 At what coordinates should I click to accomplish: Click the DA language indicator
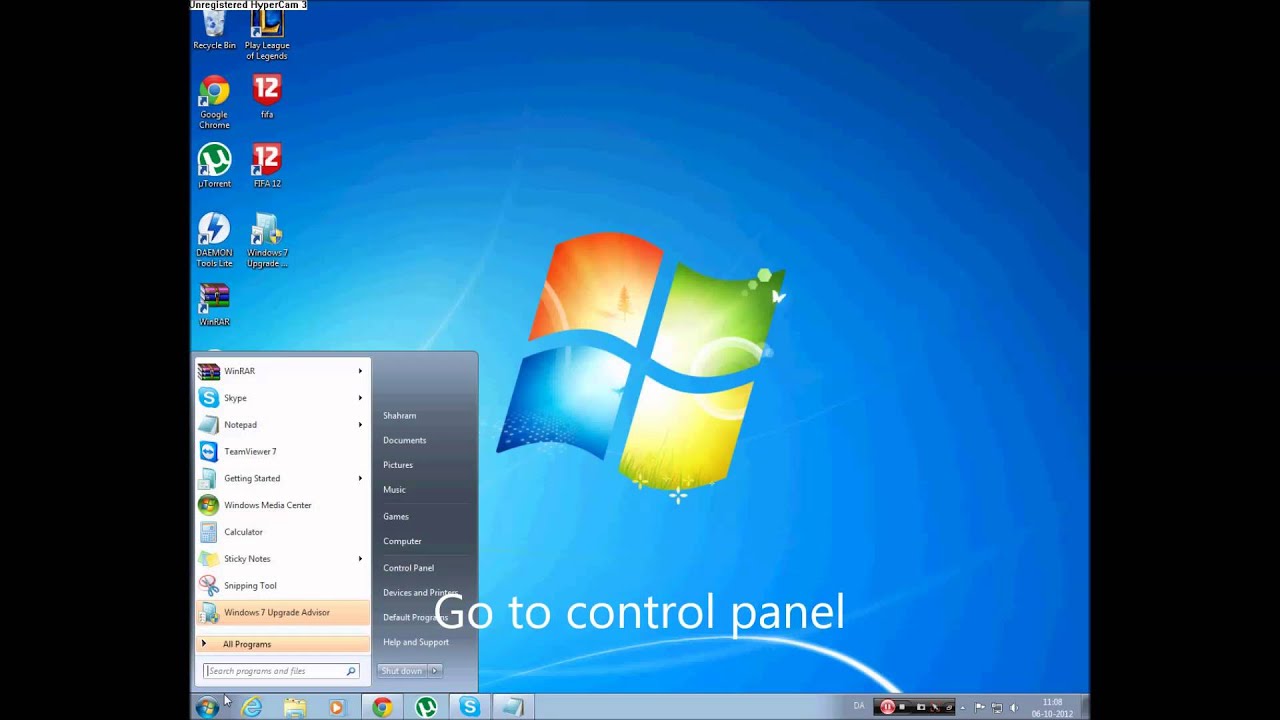point(859,706)
